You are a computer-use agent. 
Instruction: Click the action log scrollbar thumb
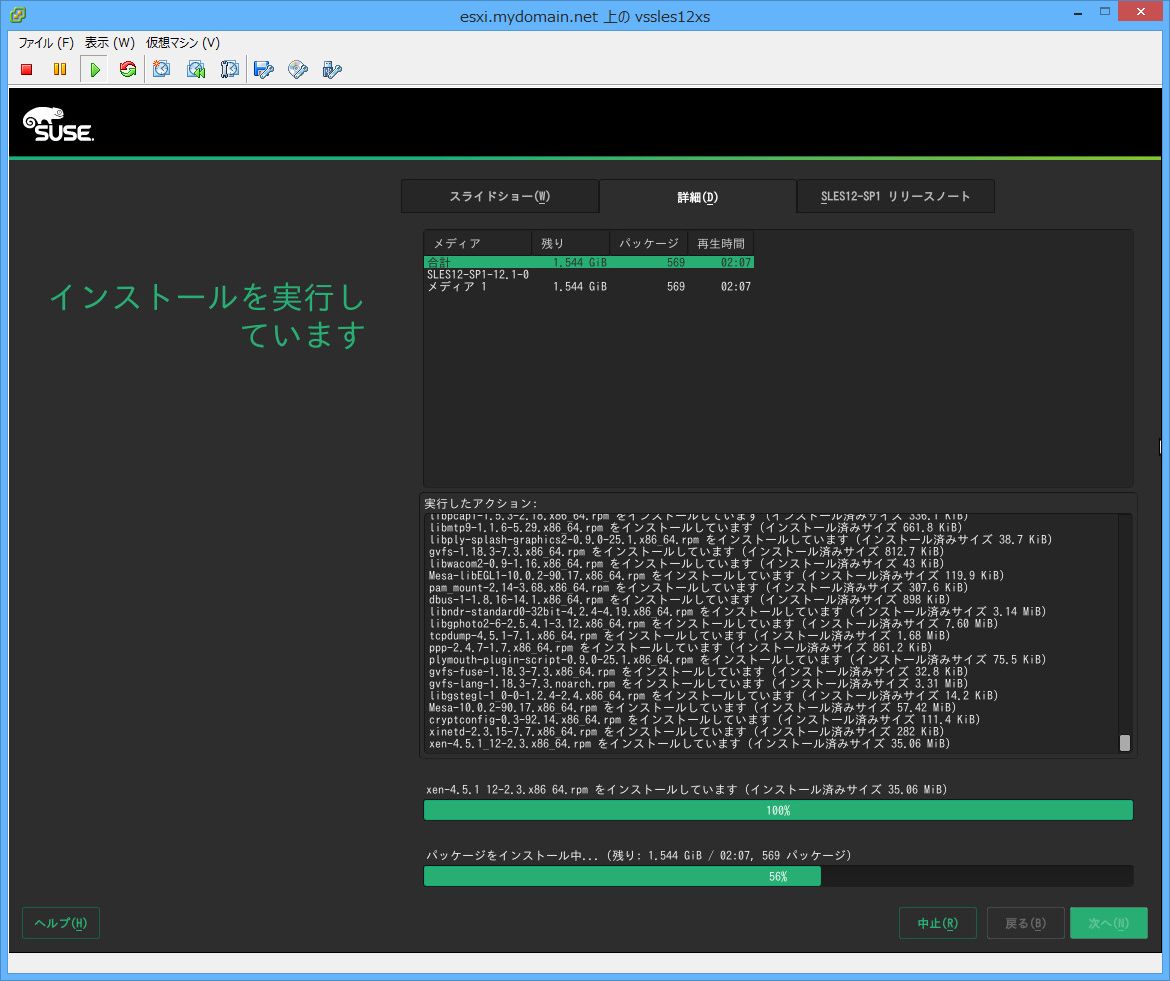[1124, 743]
